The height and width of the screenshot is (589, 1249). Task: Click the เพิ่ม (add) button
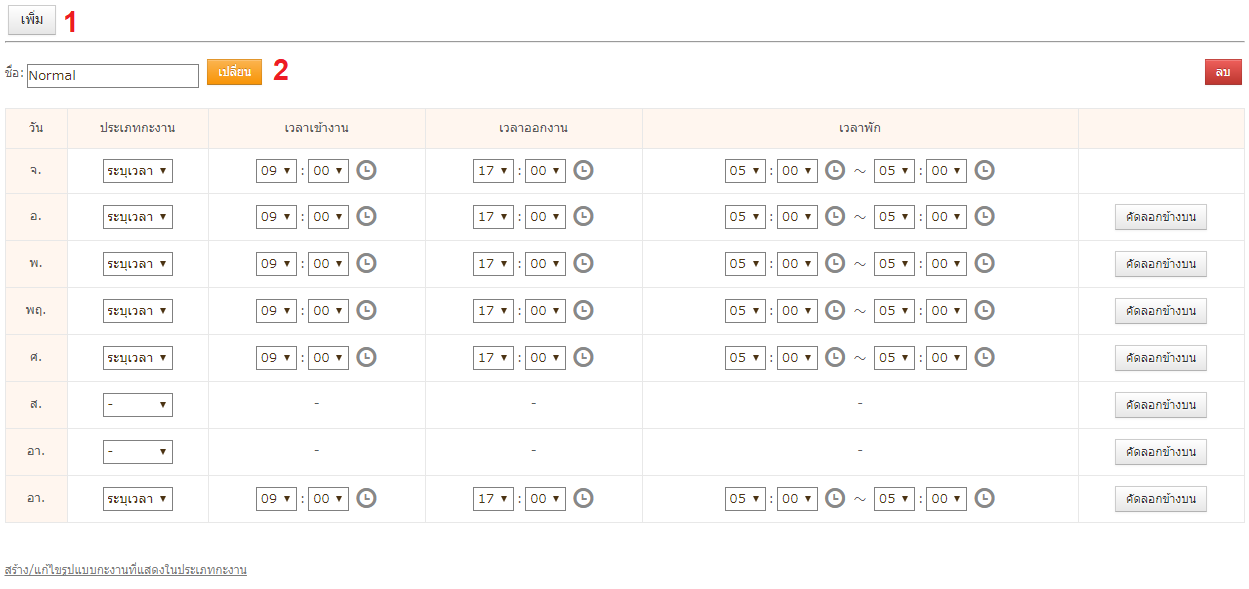pyautogui.click(x=32, y=20)
